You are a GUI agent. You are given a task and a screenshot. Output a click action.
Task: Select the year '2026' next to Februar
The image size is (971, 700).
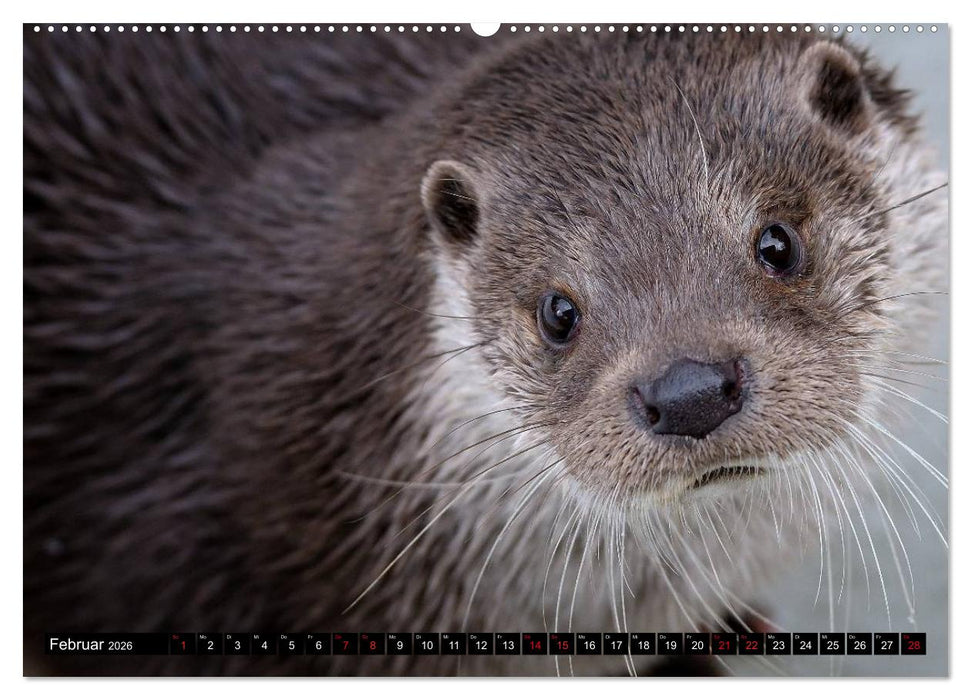[122, 646]
